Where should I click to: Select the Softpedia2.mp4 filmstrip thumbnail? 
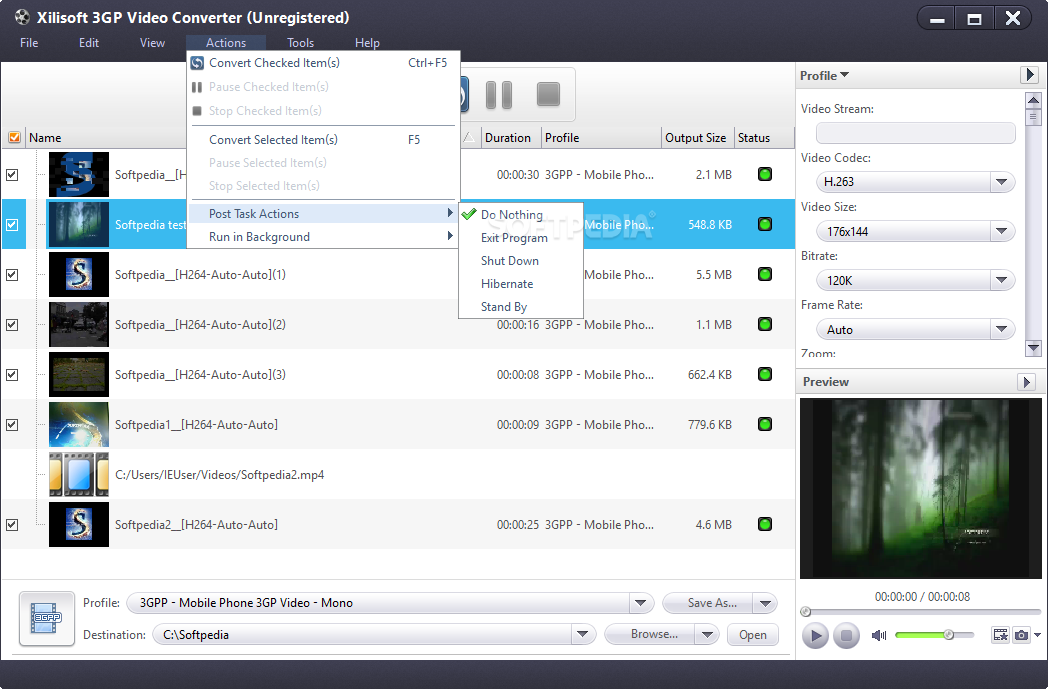click(x=79, y=474)
